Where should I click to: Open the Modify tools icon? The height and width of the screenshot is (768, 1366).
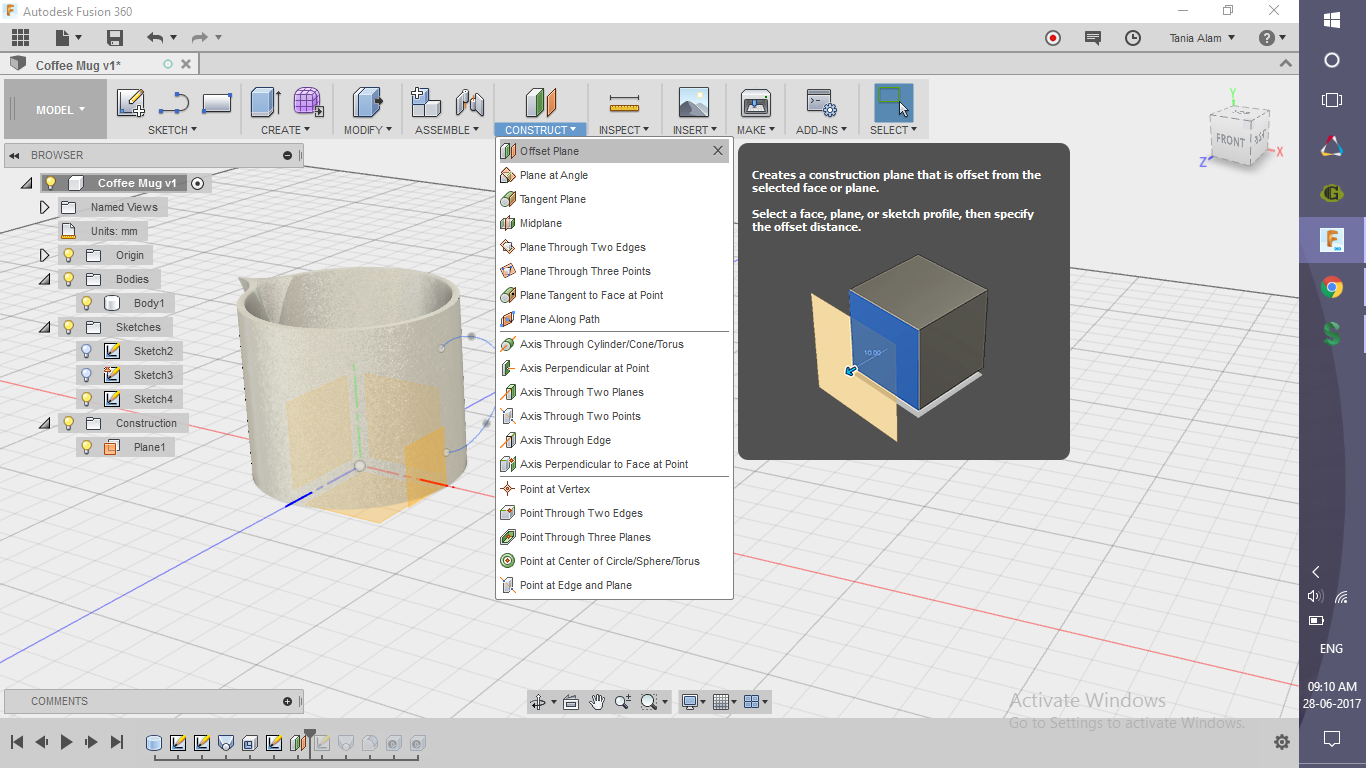(367, 103)
